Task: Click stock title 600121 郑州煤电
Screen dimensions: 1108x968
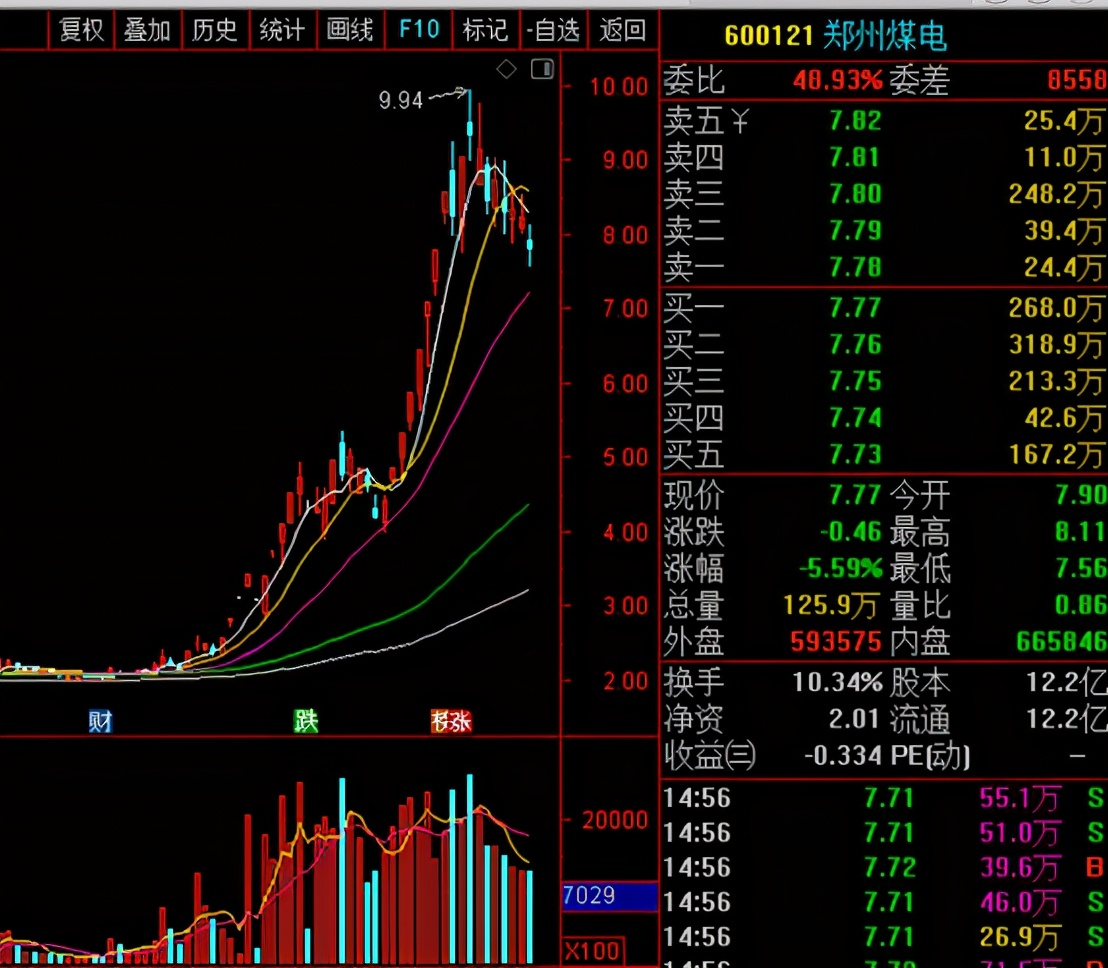Action: (x=835, y=36)
